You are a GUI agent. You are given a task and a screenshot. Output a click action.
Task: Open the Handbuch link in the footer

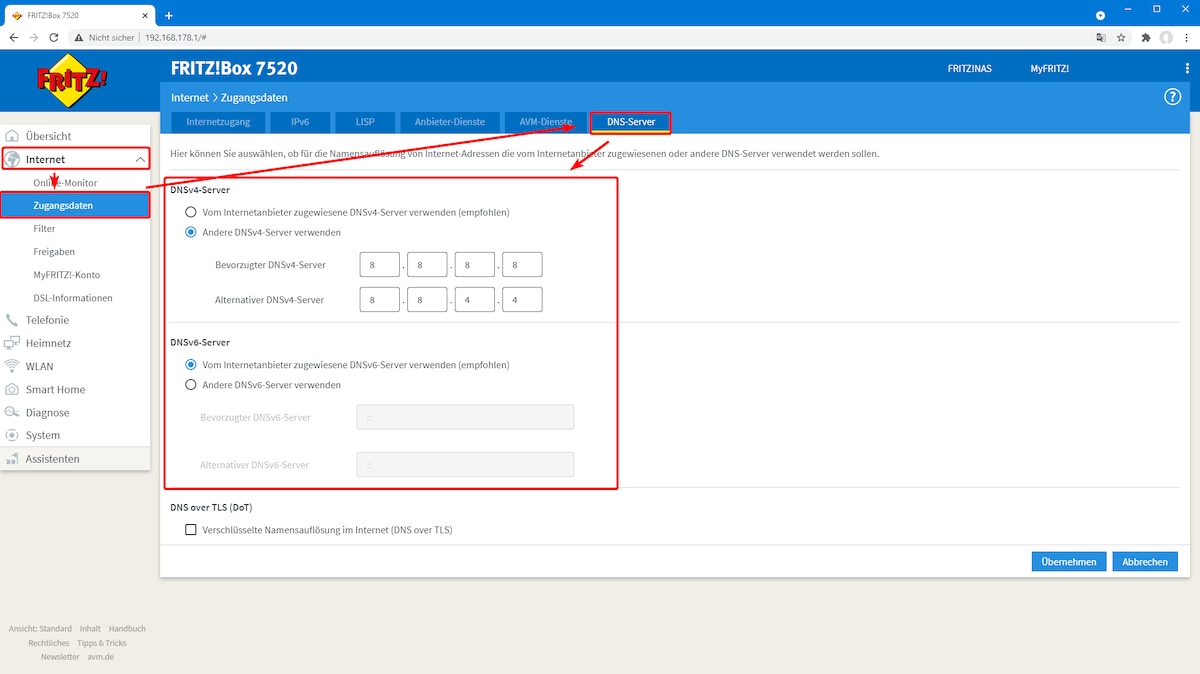coord(126,628)
